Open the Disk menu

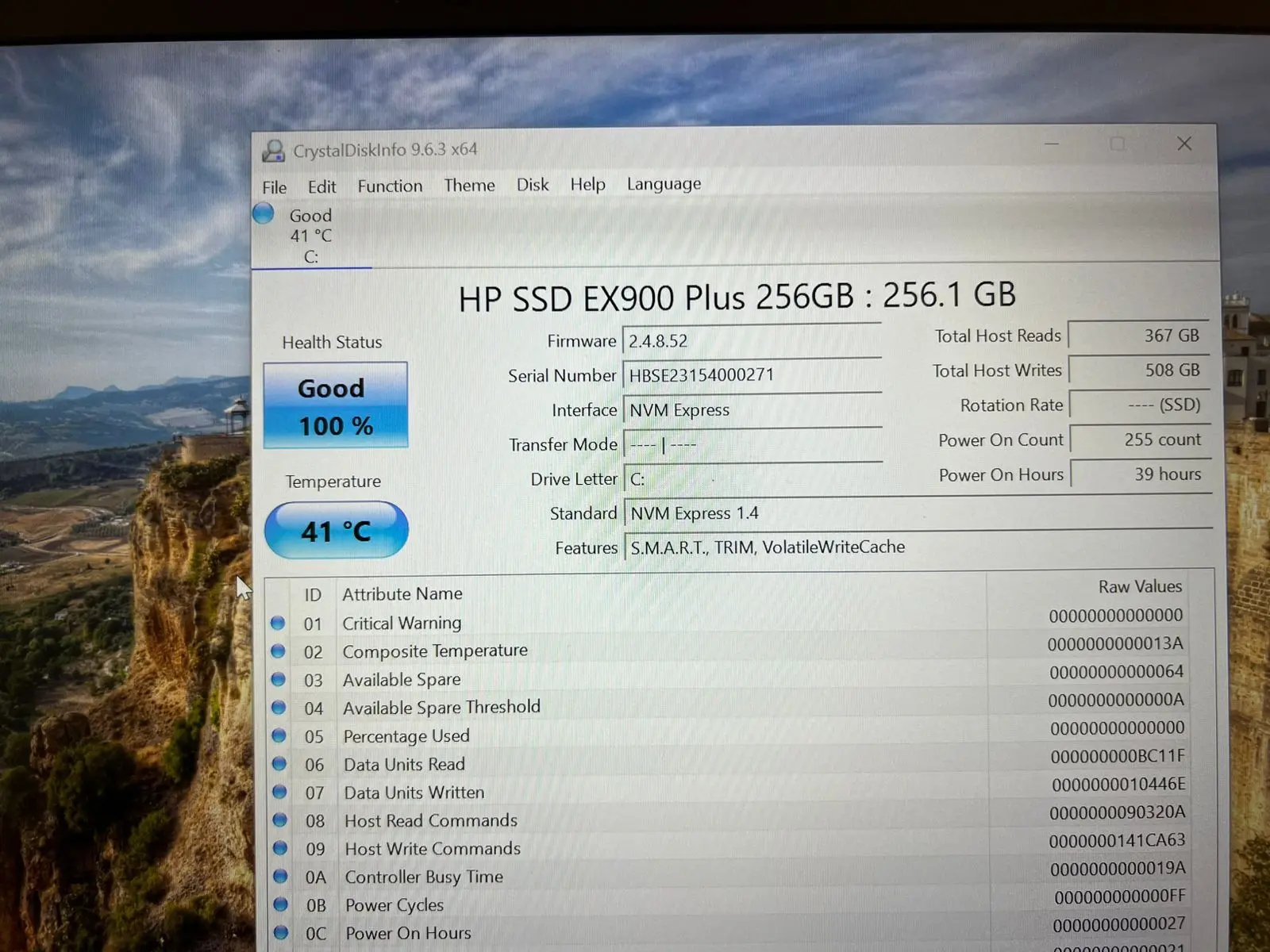pos(533,184)
